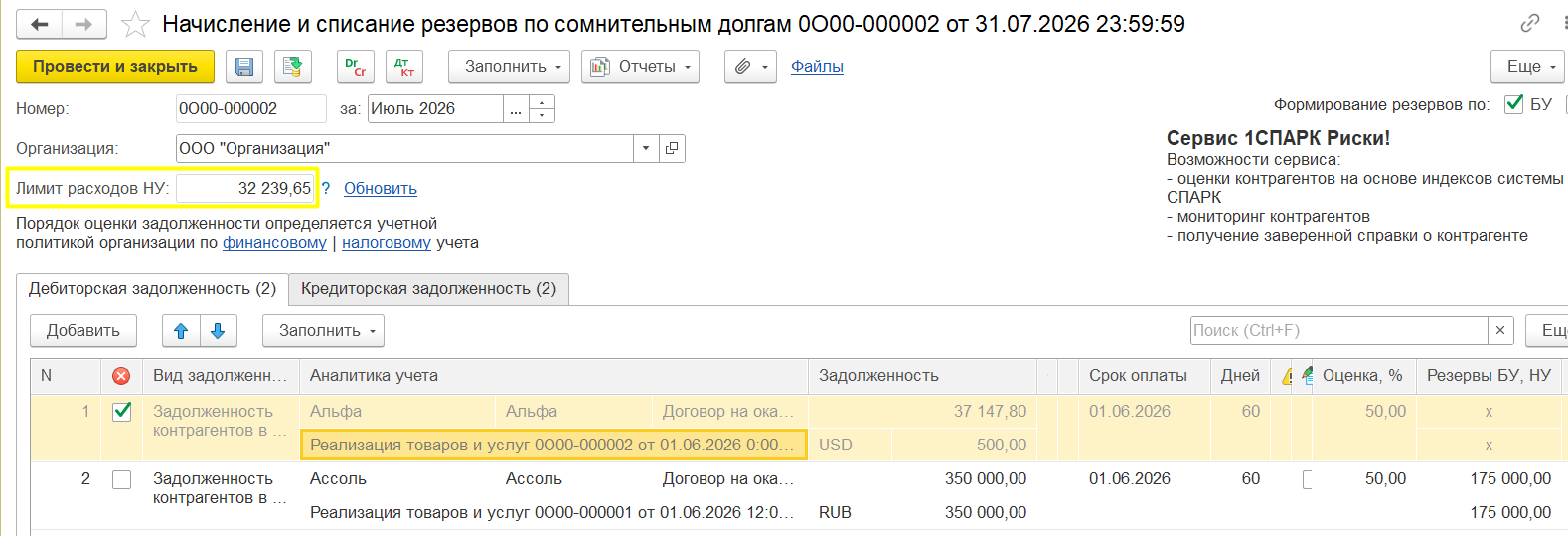
Task: Click the Поиск search field
Action: [x=1338, y=331]
